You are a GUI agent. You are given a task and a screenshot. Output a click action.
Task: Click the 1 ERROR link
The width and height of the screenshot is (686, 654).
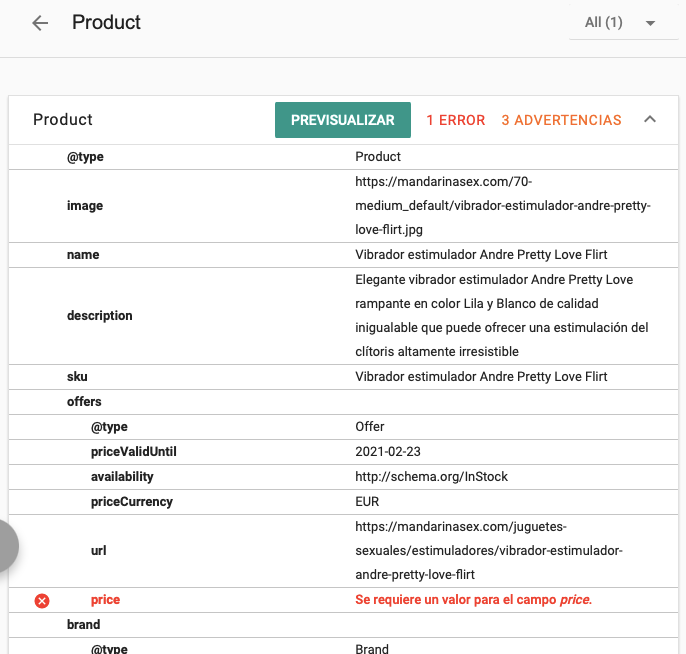click(455, 120)
